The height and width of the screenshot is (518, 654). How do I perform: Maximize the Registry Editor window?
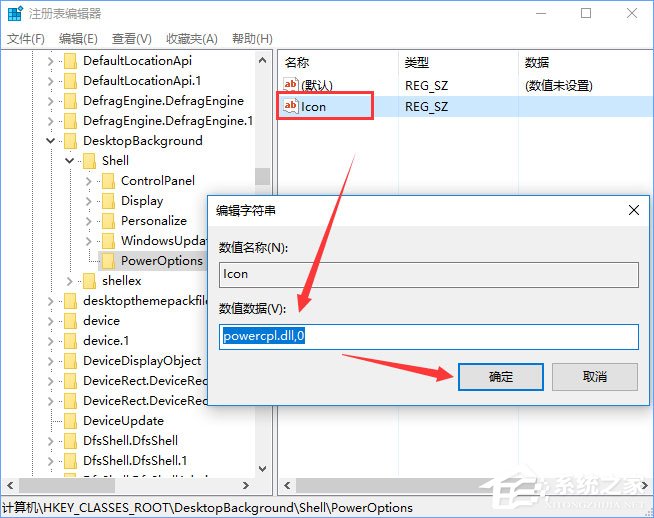pyautogui.click(x=586, y=13)
